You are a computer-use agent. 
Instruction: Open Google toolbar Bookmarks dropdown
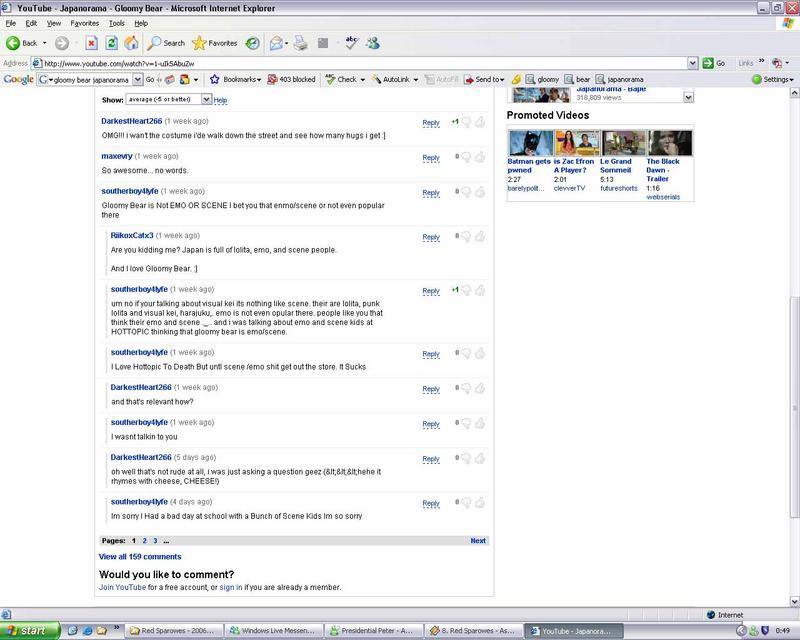coord(236,79)
